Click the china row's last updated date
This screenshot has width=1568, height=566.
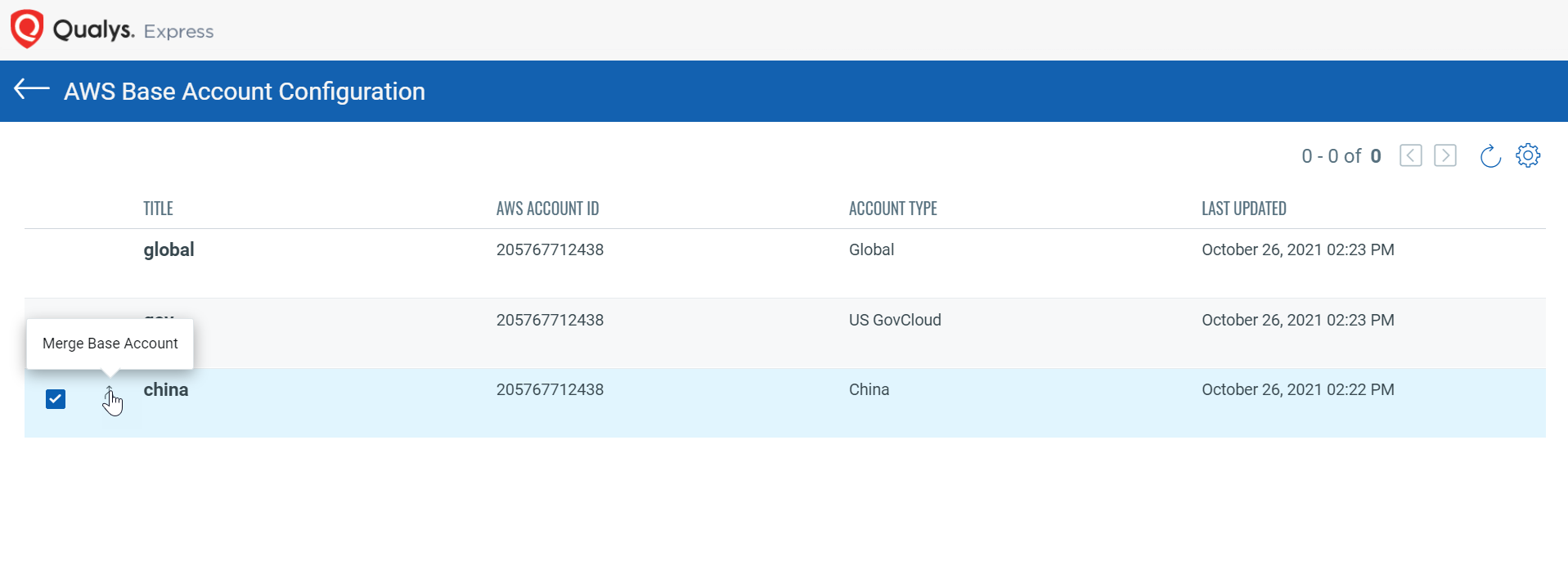(x=1297, y=390)
